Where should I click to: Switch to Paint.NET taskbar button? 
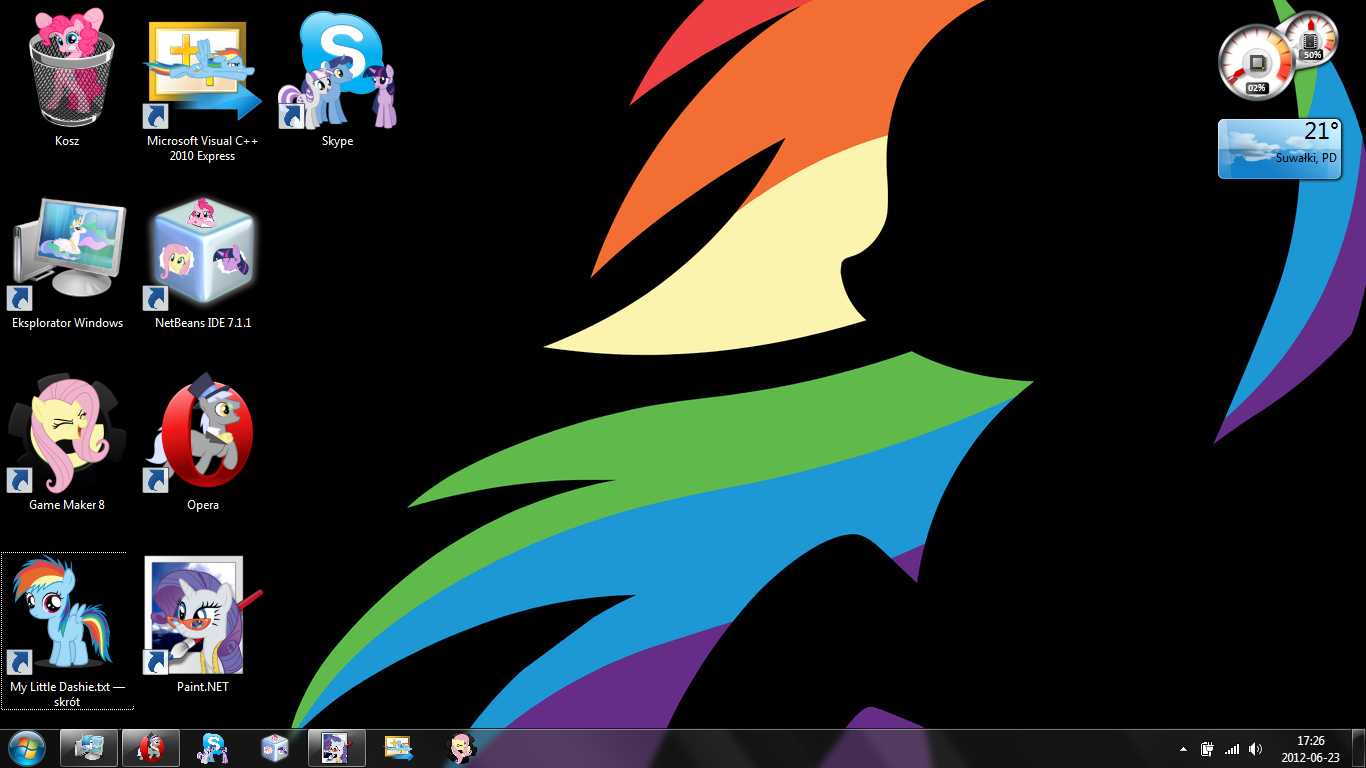coord(337,748)
